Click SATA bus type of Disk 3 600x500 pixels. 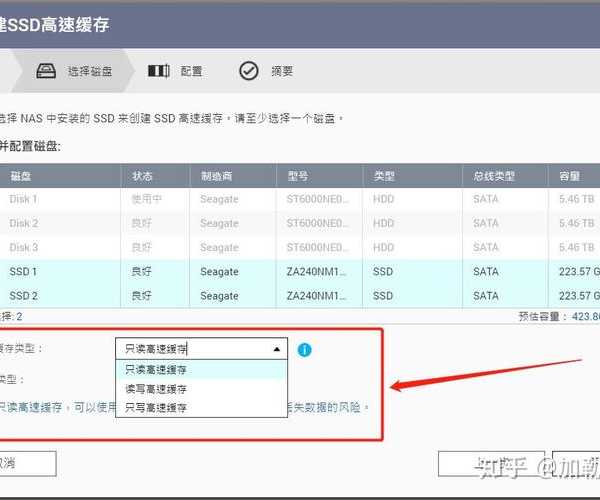point(486,248)
